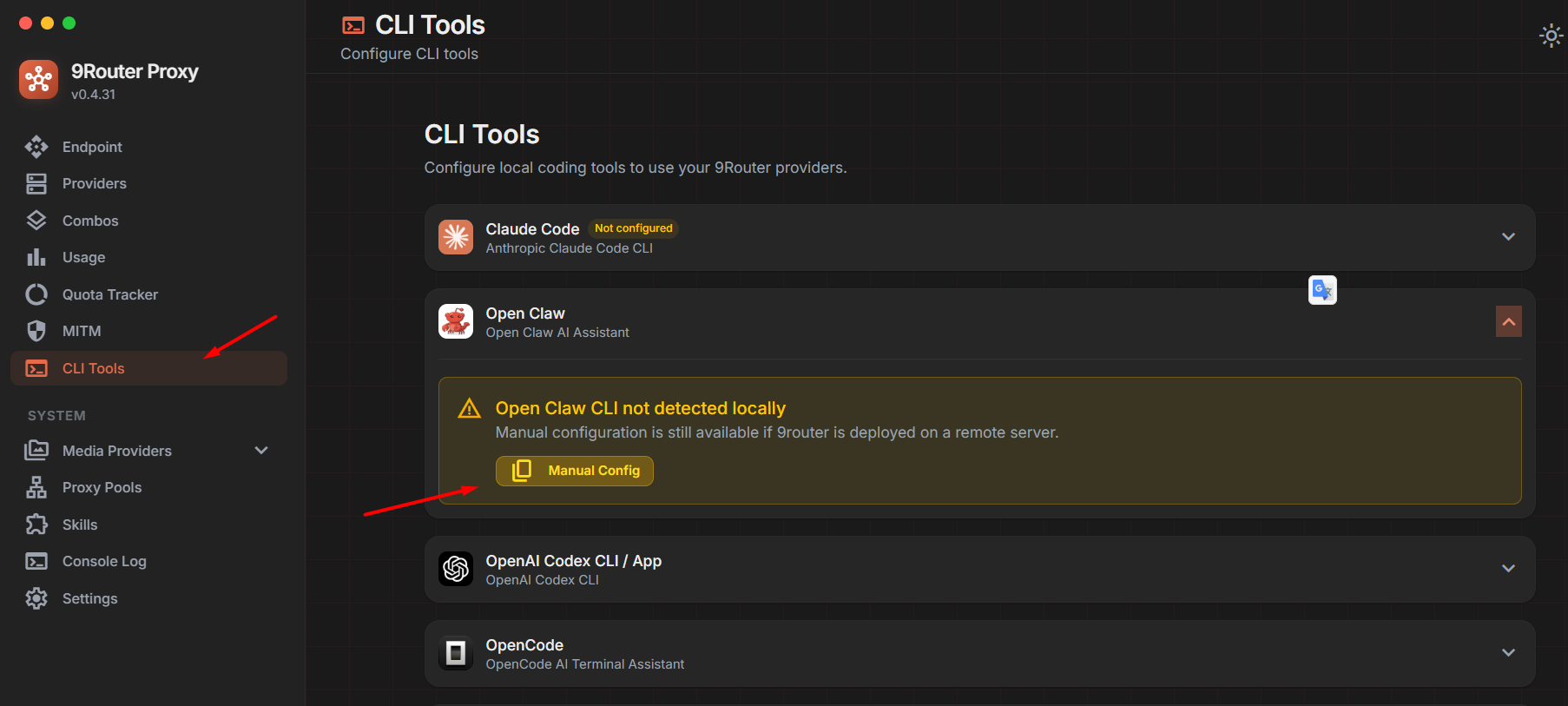Click the Claude Code starburst logo
This screenshot has height=706, width=1568.
tap(456, 237)
